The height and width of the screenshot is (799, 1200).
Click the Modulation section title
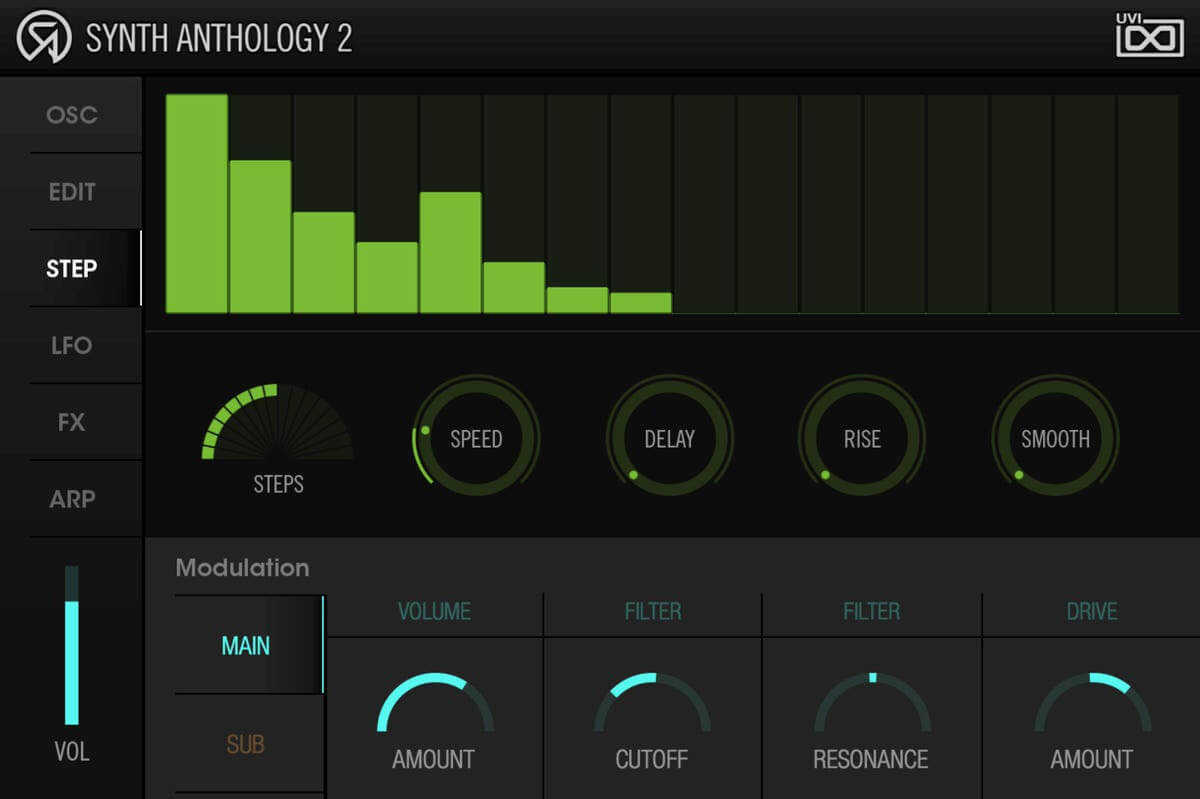click(242, 568)
